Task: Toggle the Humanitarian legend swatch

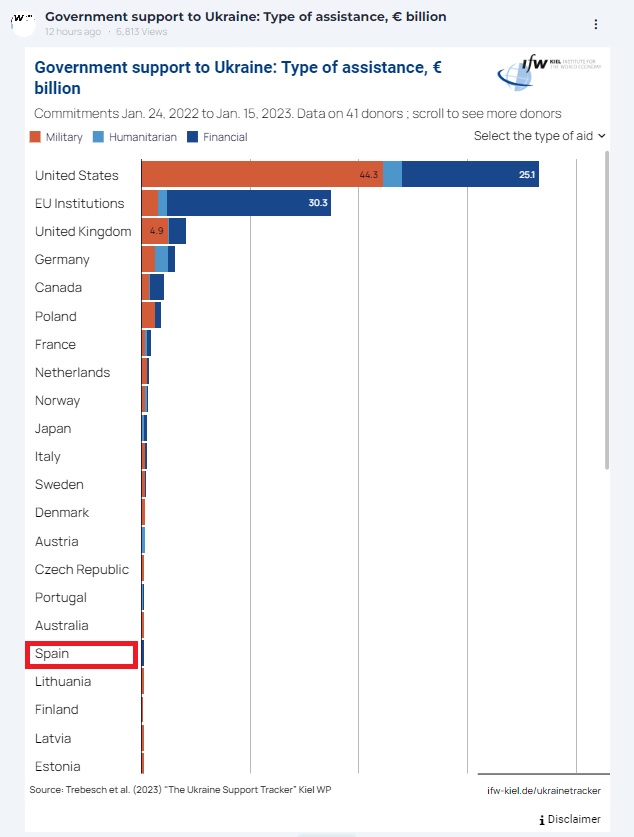Action: click(98, 137)
